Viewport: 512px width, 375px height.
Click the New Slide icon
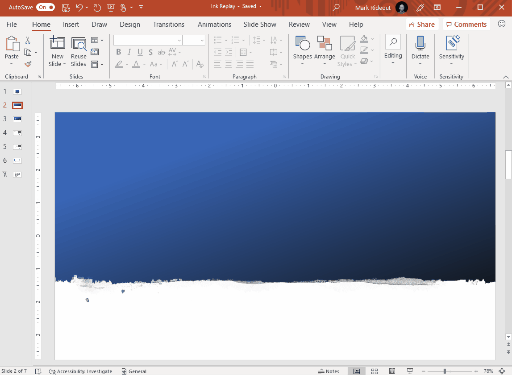57,43
